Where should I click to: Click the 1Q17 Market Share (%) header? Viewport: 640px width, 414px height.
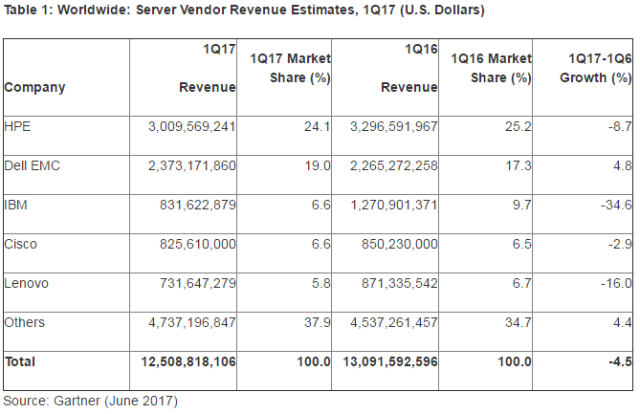(x=290, y=68)
